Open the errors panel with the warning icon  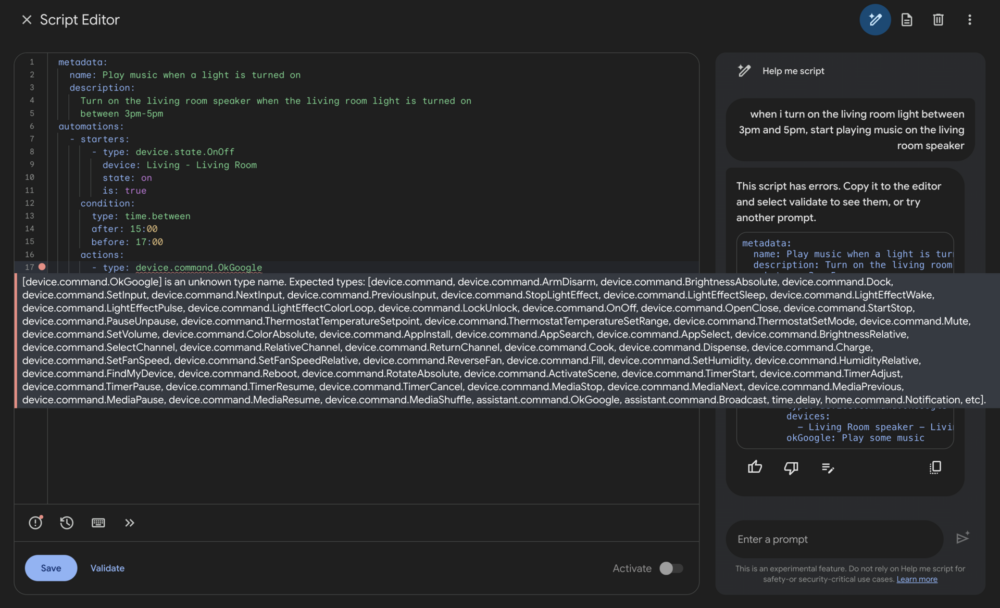pos(37,522)
